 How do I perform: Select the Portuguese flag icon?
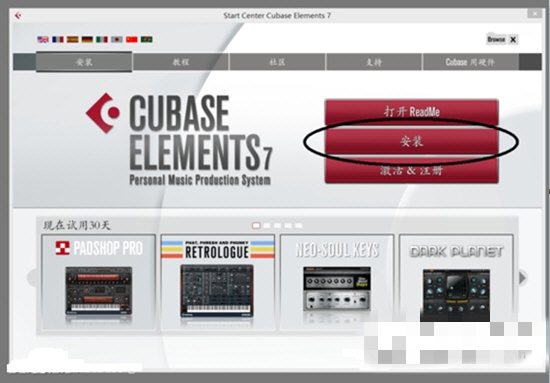147,40
